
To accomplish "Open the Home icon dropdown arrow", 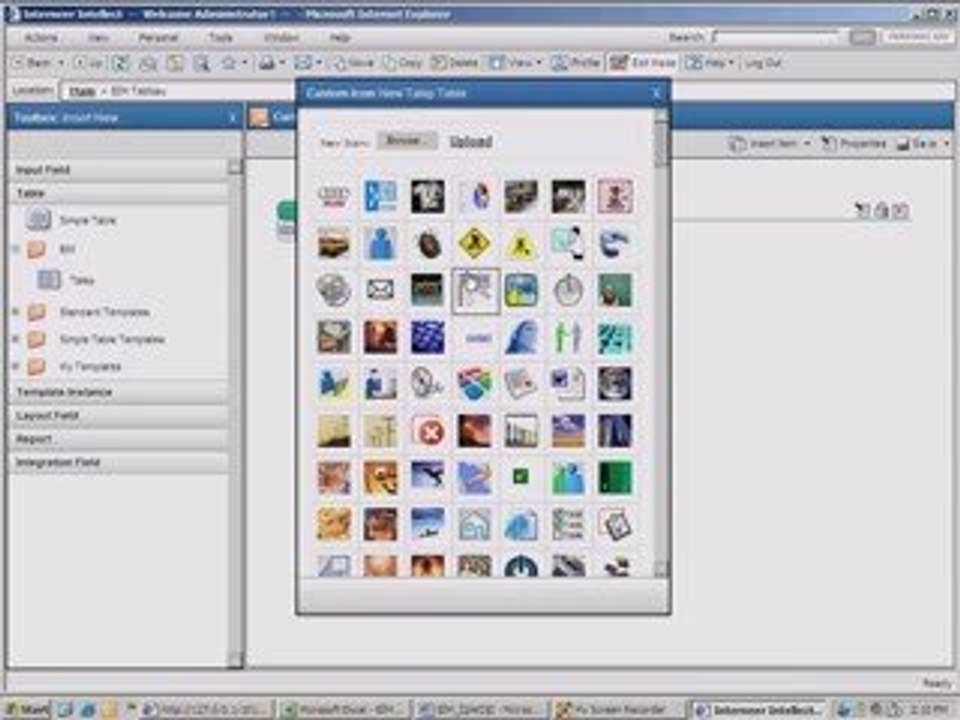I will (x=244, y=62).
